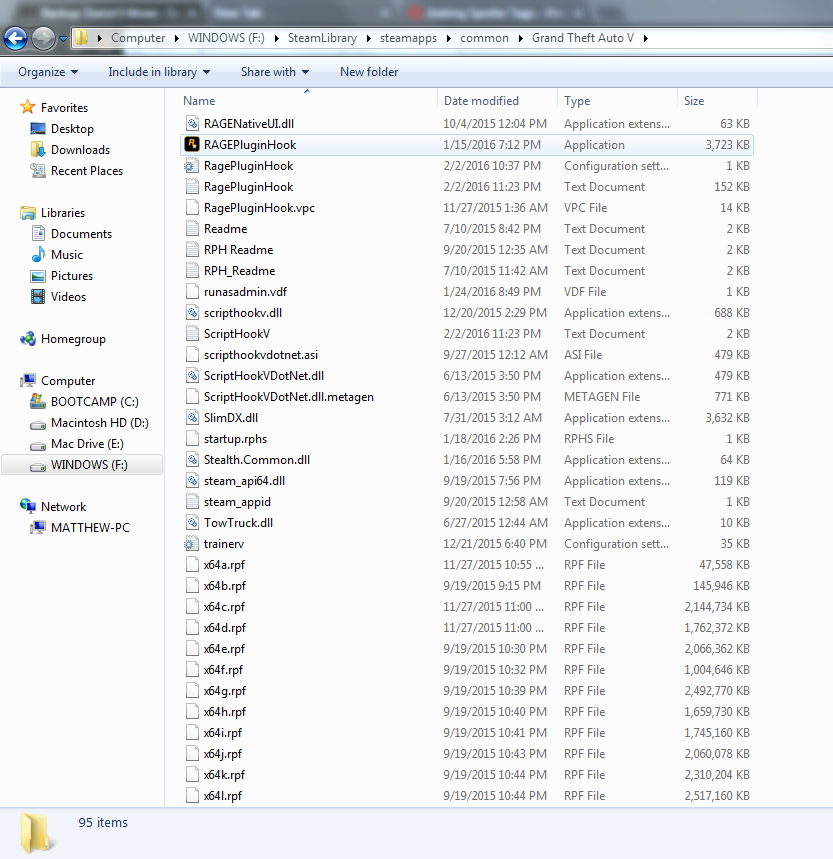Click the Music library note icon

(x=38, y=255)
